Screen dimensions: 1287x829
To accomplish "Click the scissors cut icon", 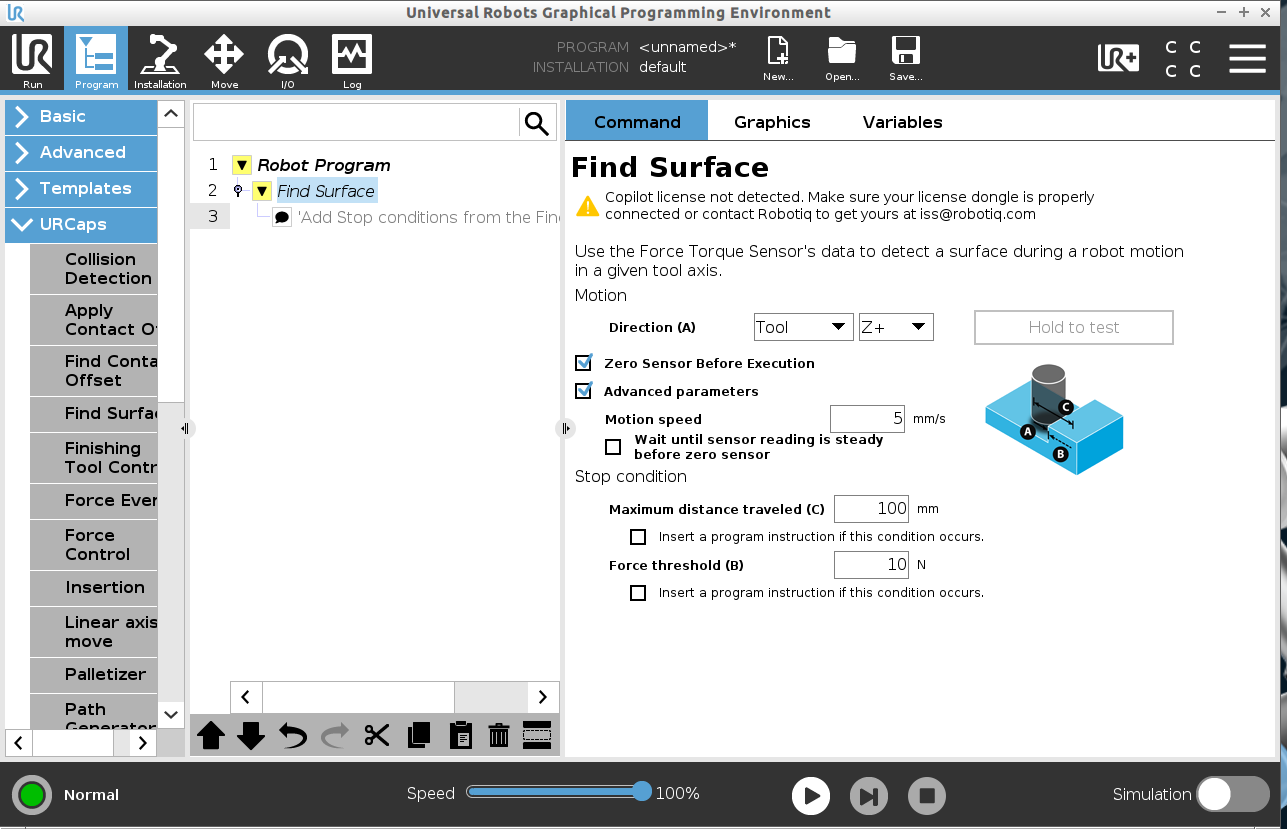I will click(376, 736).
